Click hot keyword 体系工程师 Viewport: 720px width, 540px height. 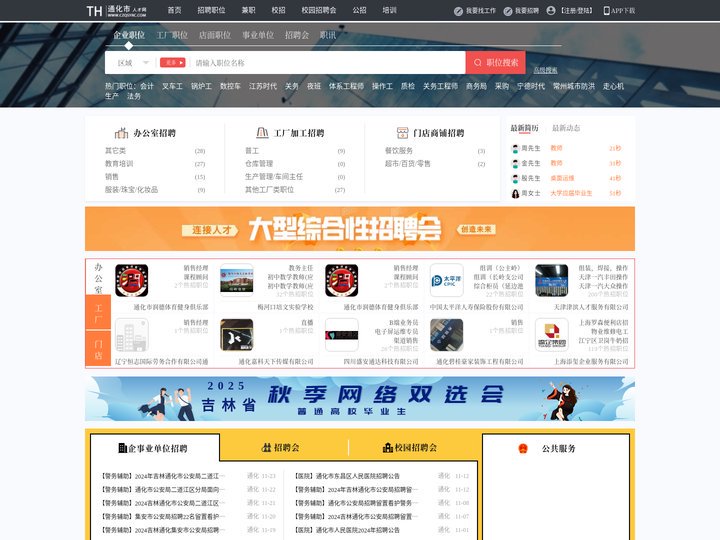point(346,86)
